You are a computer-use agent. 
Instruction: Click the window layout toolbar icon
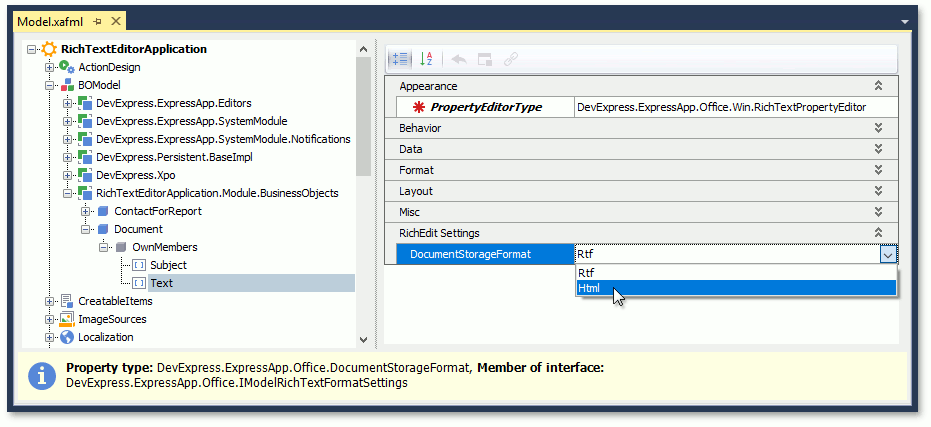point(485,59)
